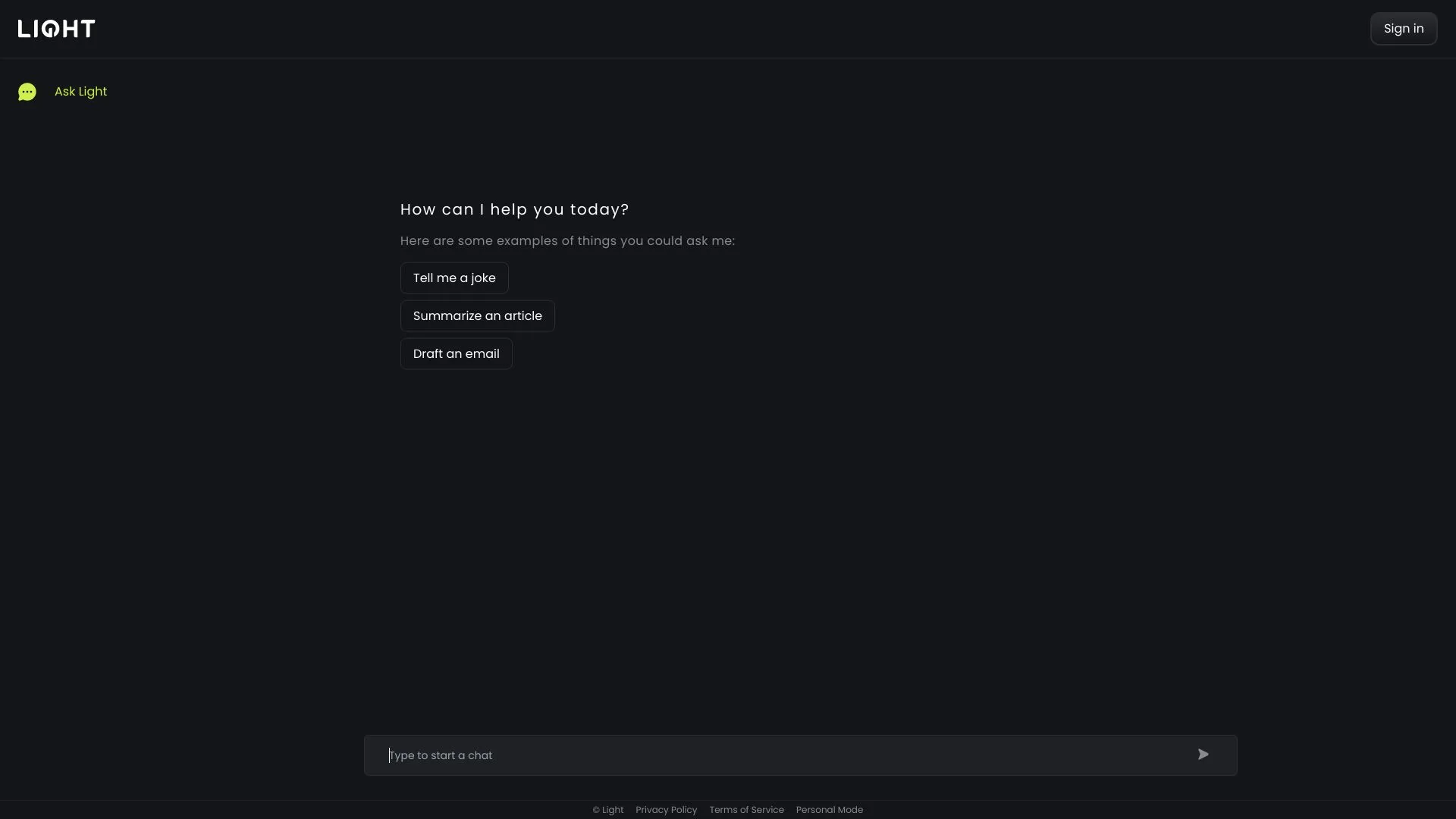Select the Summarize an article prompt
The height and width of the screenshot is (819, 1456).
click(x=477, y=315)
